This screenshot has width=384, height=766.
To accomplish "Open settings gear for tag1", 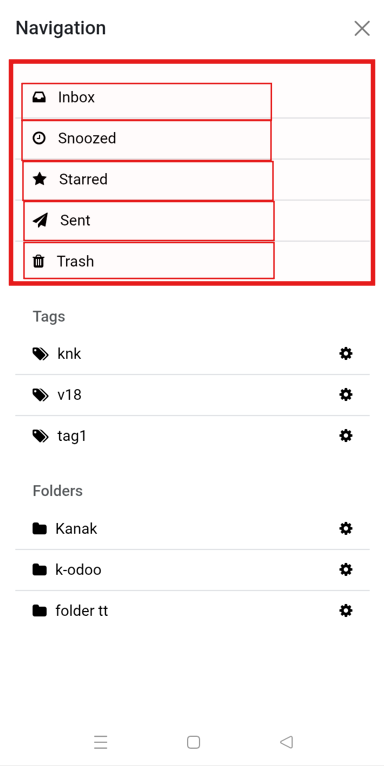I will 346,436.
